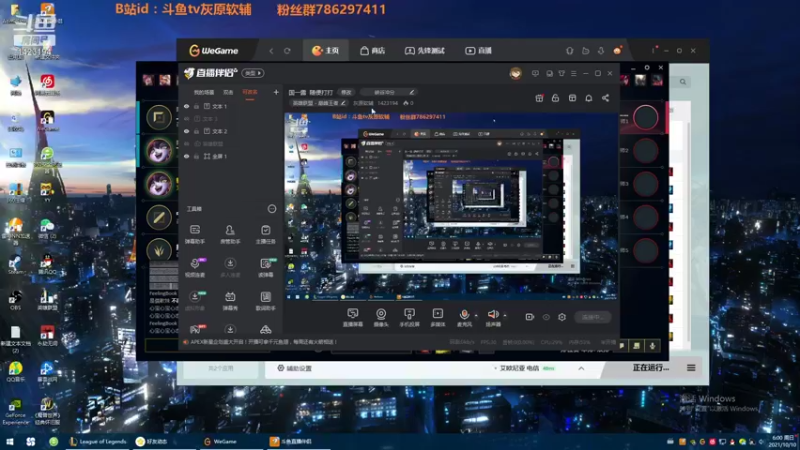Click the start broadcast button at bottom right
800x450 pixels.
[x=592, y=317]
